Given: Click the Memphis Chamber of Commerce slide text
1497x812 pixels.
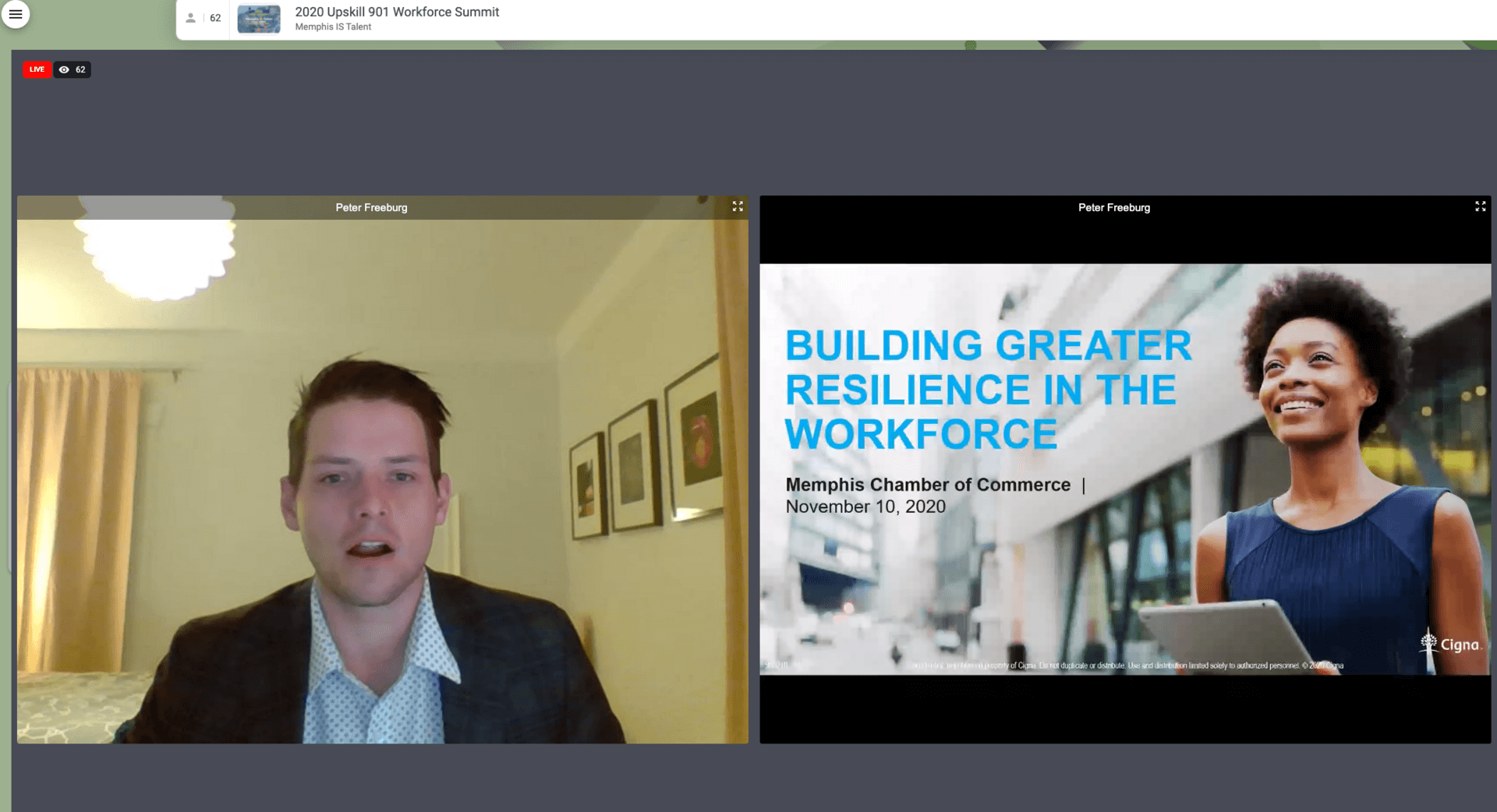Looking at the screenshot, I should (x=928, y=485).
